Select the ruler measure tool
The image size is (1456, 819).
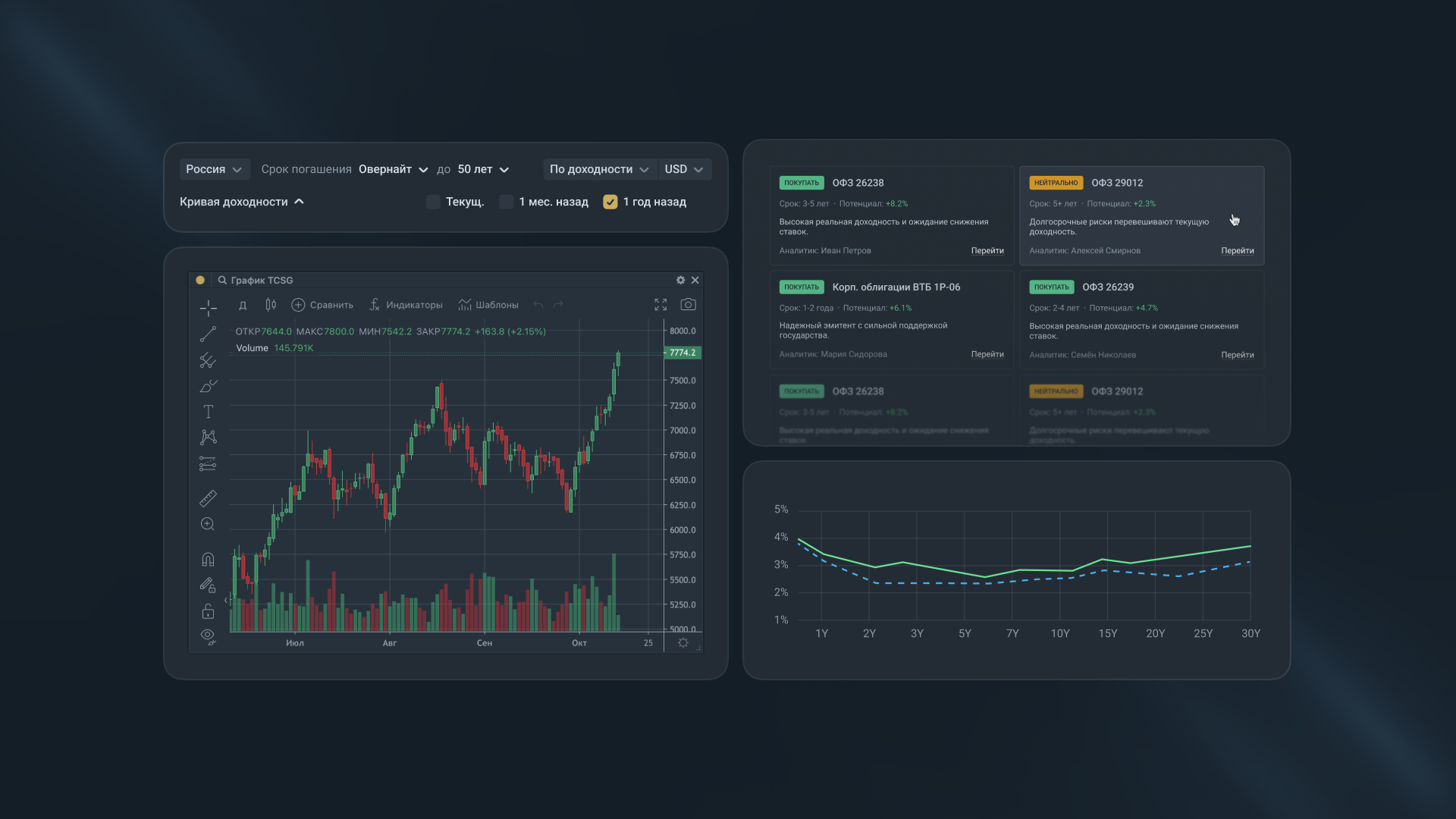(208, 497)
